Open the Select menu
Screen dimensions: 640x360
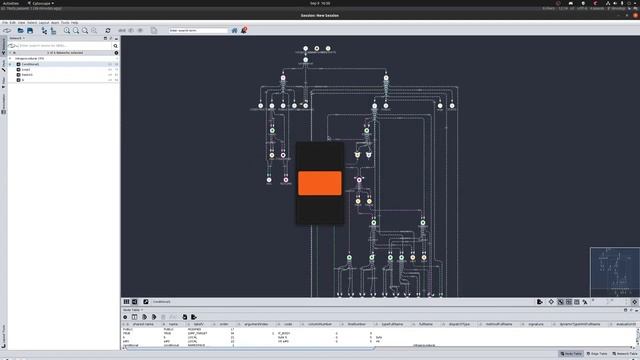pyautogui.click(x=32, y=23)
